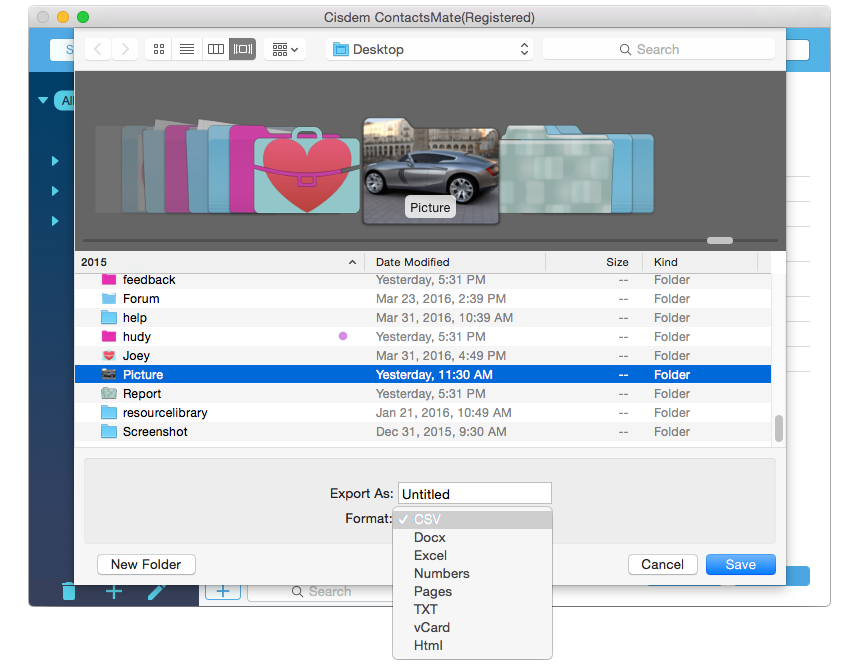857x670 pixels.
Task: Click the Cover Flow scroll thumb
Action: click(x=719, y=240)
